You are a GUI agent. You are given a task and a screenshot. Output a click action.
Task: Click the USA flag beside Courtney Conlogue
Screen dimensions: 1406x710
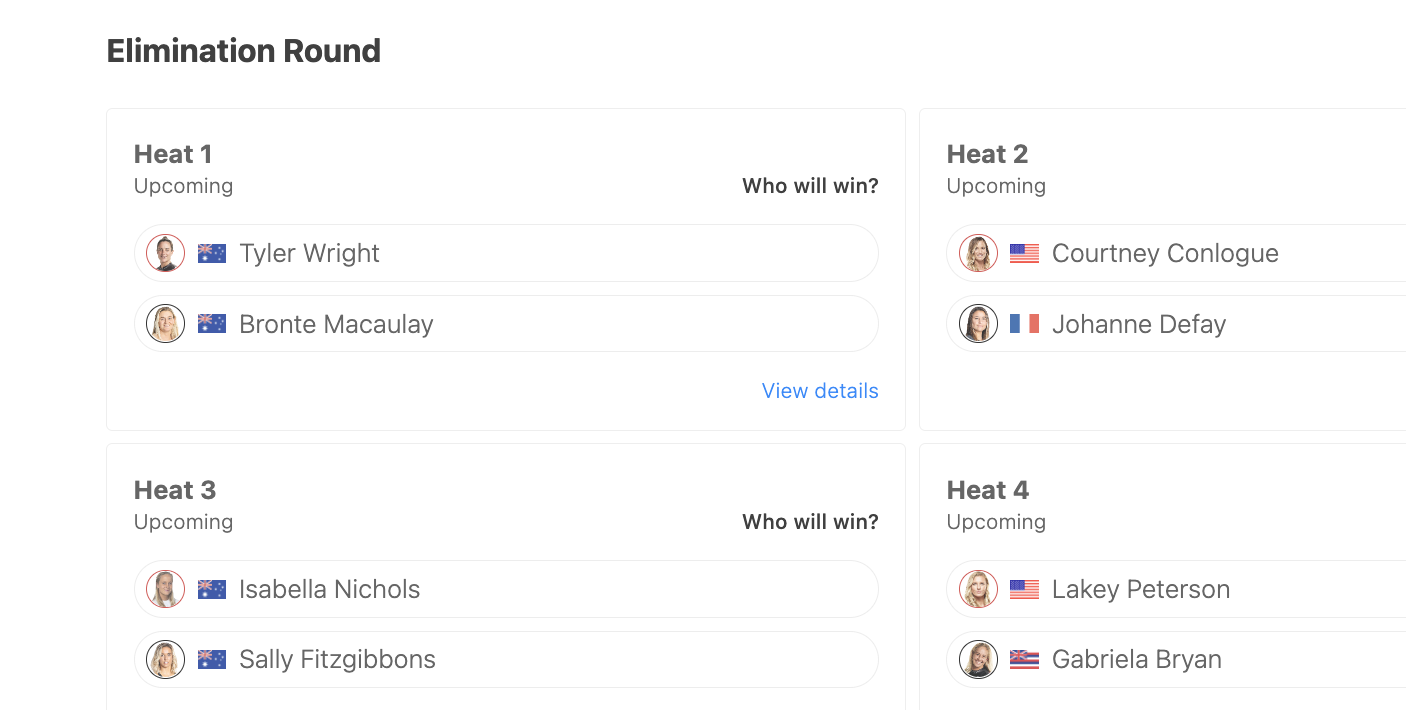1025,253
